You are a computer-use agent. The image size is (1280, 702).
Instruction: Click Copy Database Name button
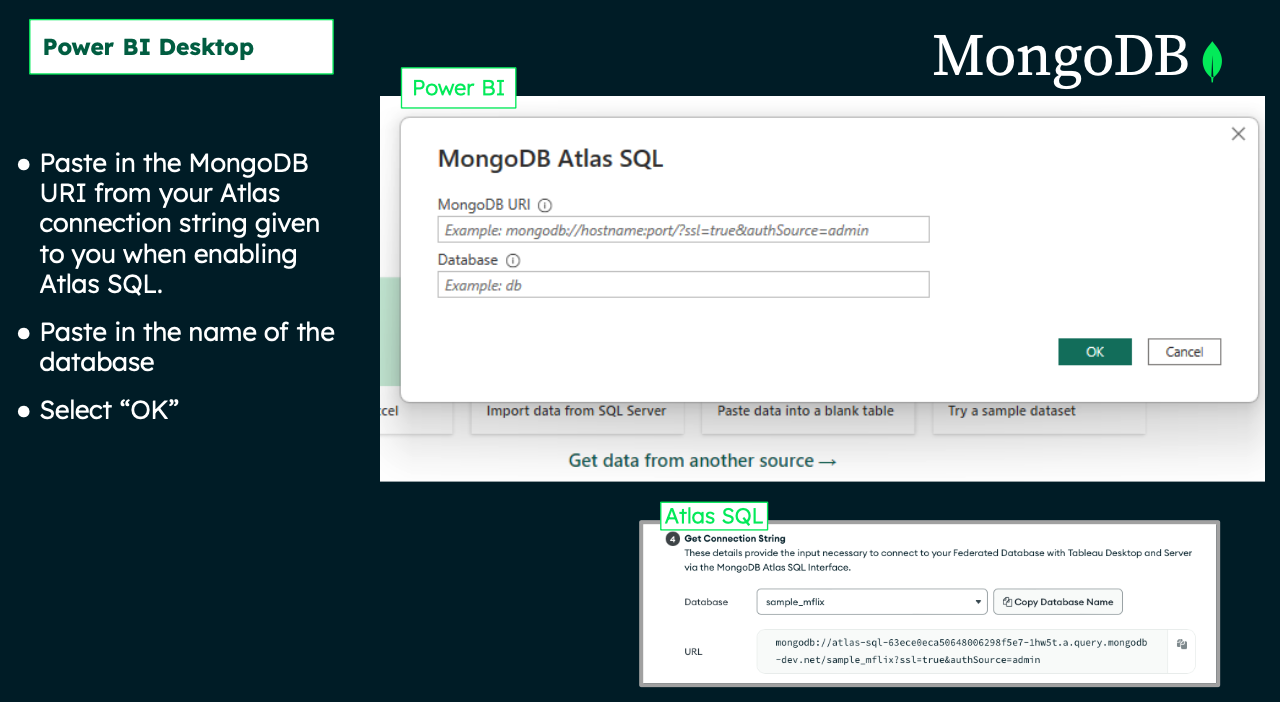tap(1058, 602)
